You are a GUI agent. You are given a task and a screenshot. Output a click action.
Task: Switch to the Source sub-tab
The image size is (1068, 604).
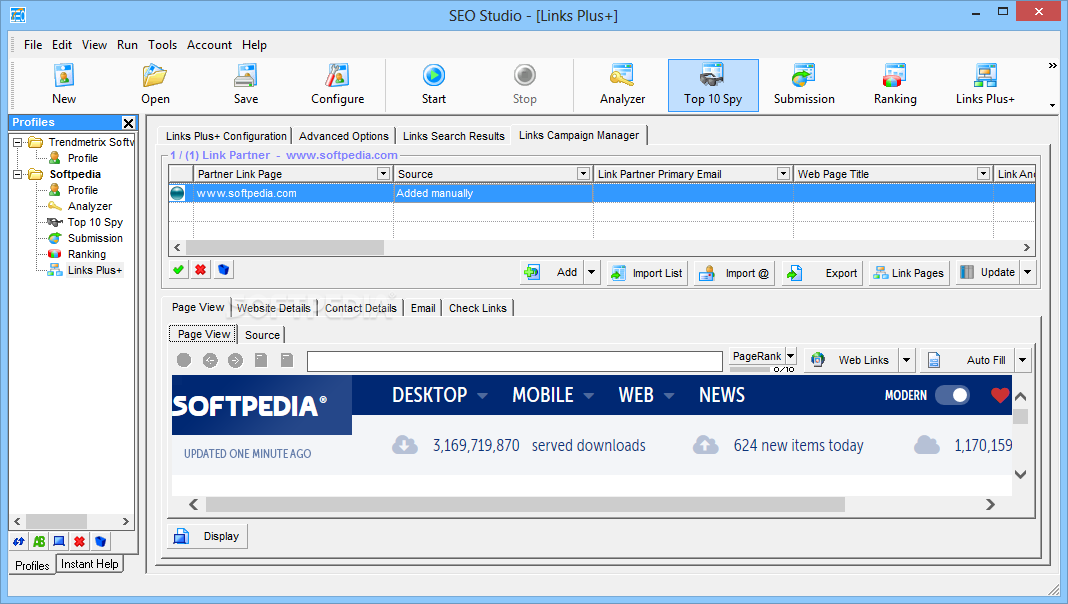point(262,335)
